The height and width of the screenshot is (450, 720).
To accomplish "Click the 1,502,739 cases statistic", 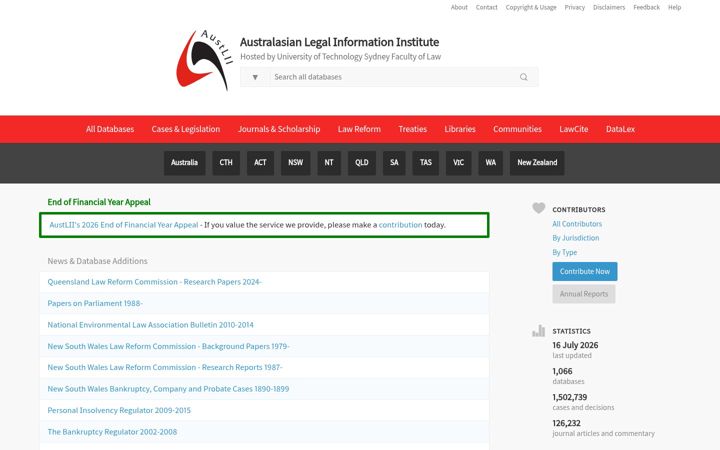I will click(570, 397).
